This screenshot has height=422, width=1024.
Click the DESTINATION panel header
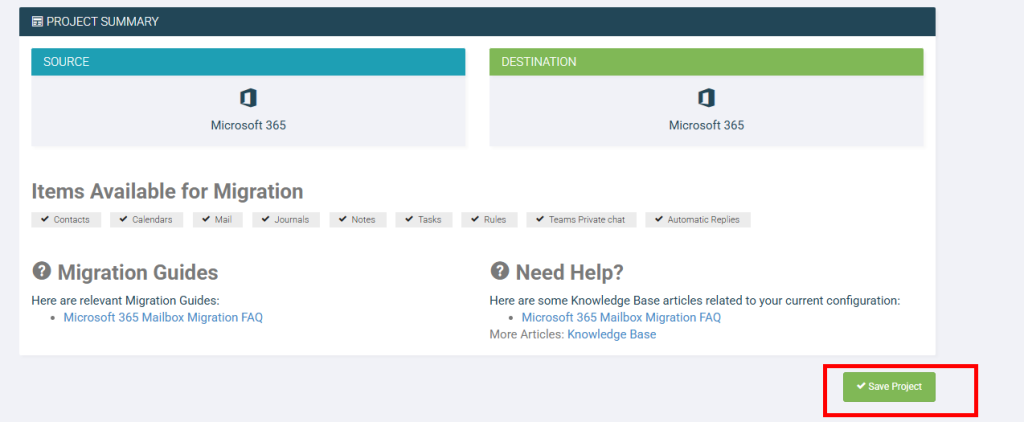click(706, 62)
